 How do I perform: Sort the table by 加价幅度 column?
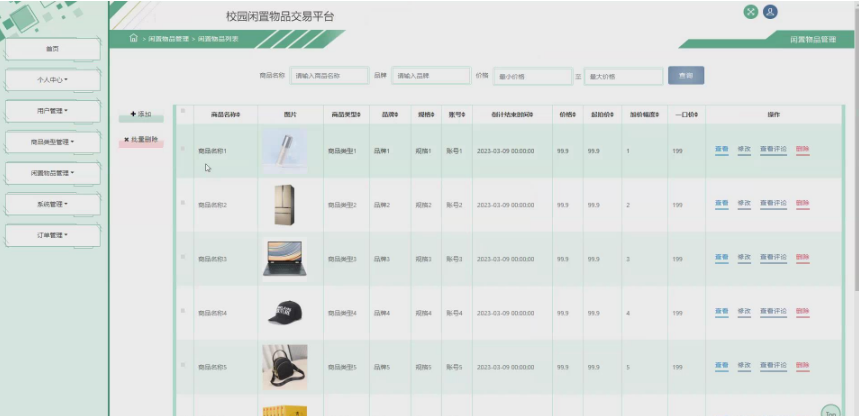pos(644,115)
